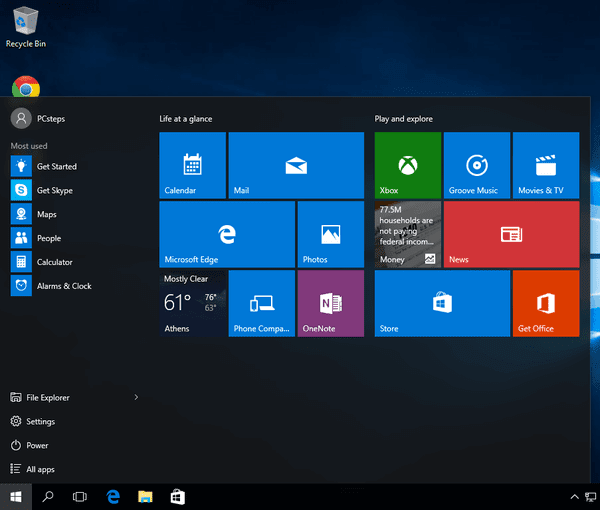Open the Photos tile
Viewport: 600px width, 510px height.
pos(331,234)
